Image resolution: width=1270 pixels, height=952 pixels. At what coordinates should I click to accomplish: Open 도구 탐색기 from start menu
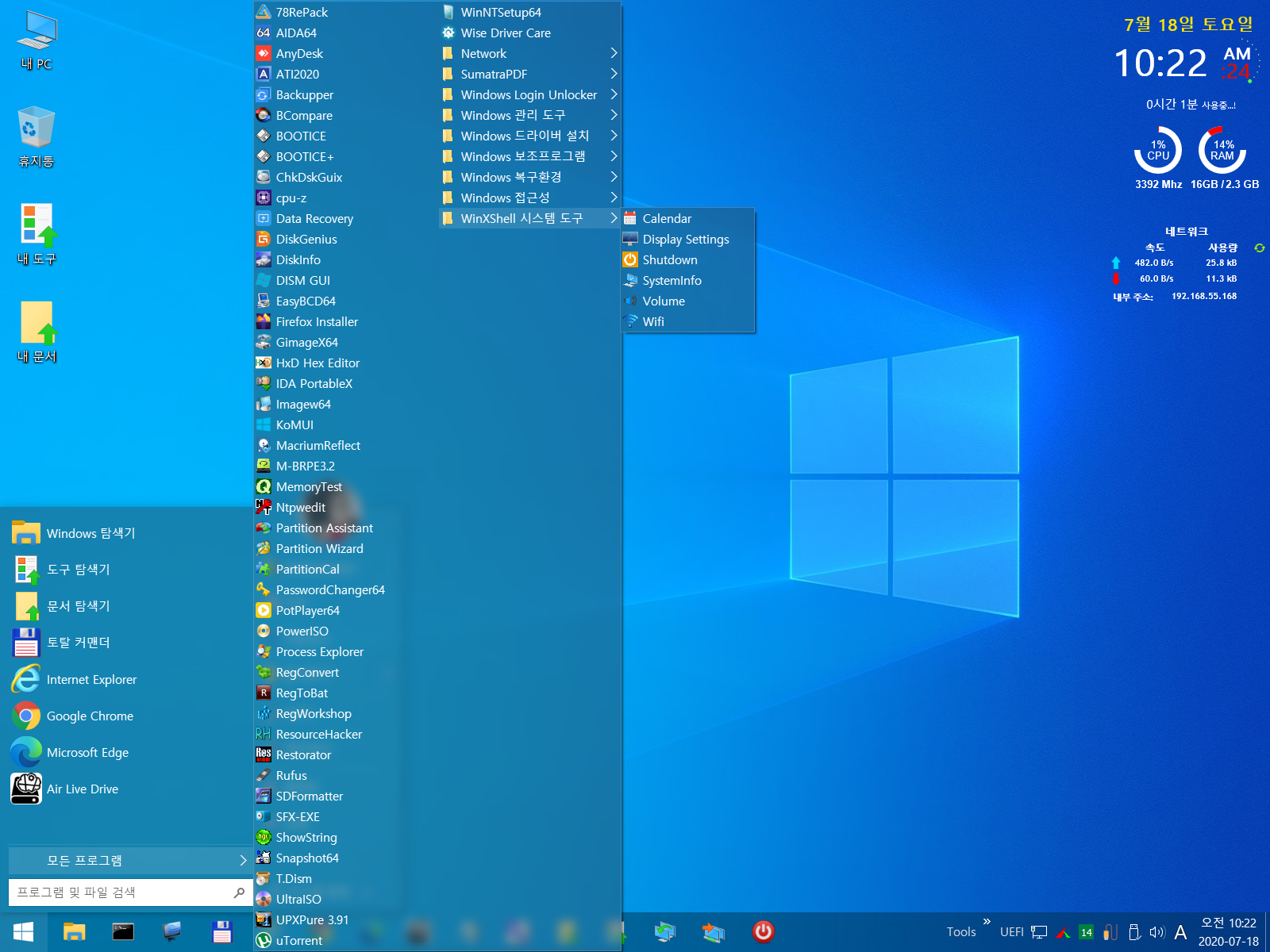tap(127, 570)
